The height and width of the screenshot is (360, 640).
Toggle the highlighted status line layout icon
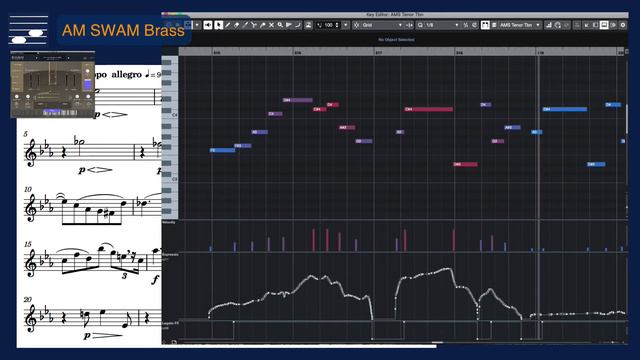tap(604, 25)
